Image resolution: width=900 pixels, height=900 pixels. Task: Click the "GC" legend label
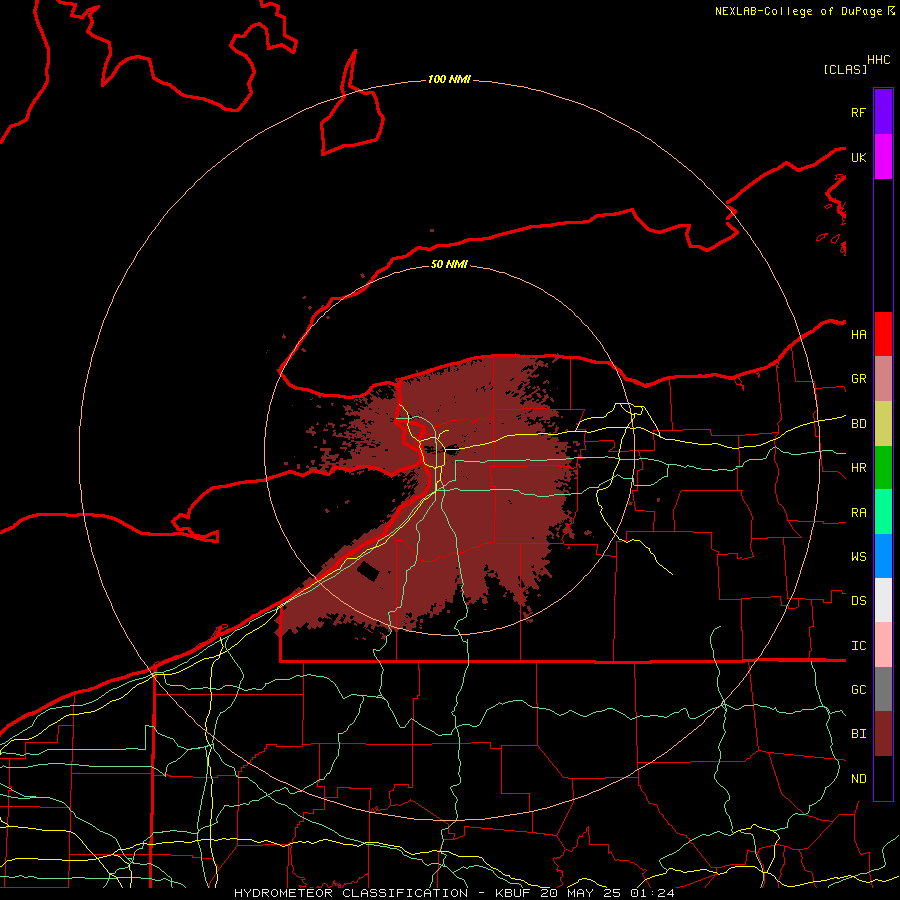(858, 689)
